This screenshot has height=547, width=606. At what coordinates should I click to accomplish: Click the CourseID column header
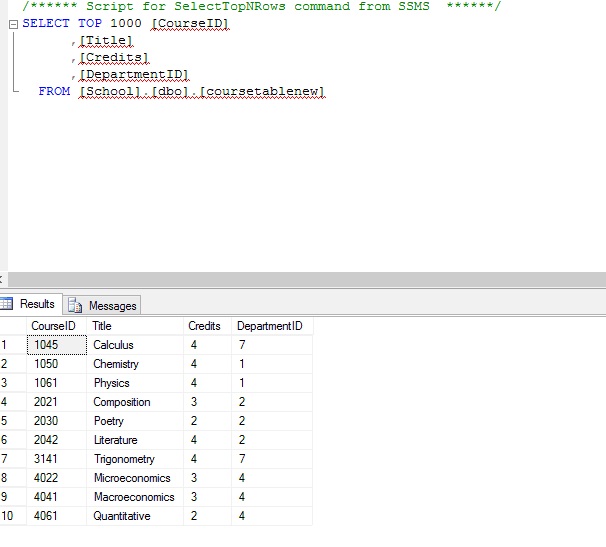pos(56,326)
